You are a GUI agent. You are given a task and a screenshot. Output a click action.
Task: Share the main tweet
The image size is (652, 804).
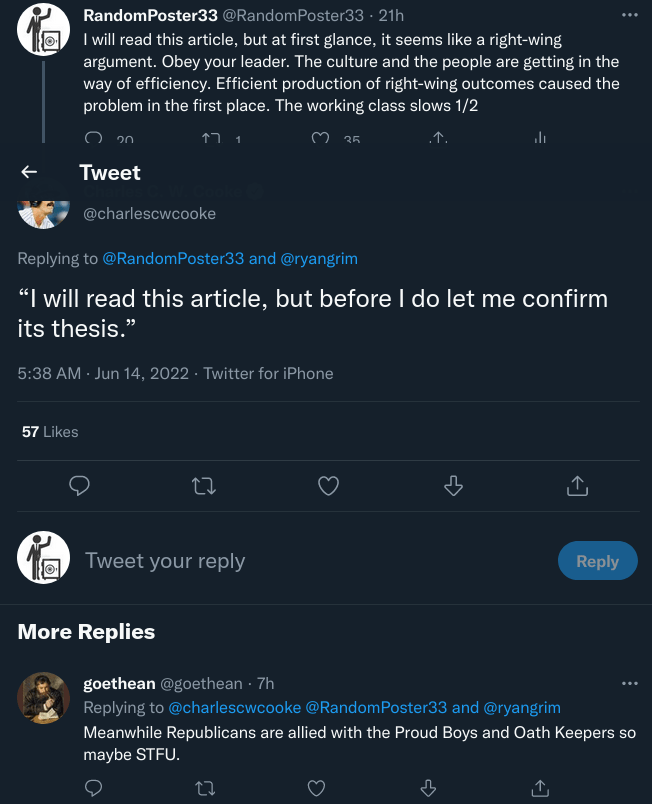577,486
